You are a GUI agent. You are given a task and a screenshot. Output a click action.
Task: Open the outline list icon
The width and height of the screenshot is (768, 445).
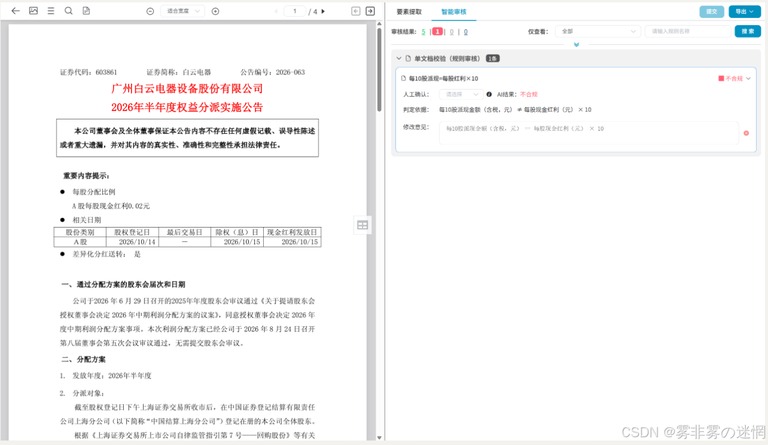pyautogui.click(x=51, y=11)
